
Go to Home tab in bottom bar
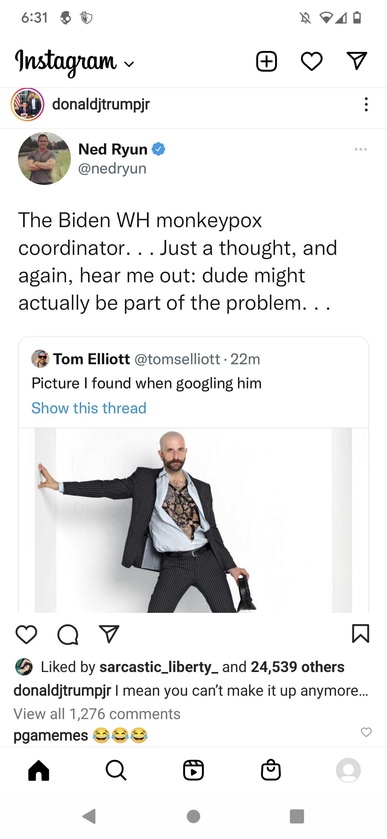pyautogui.click(x=39, y=771)
